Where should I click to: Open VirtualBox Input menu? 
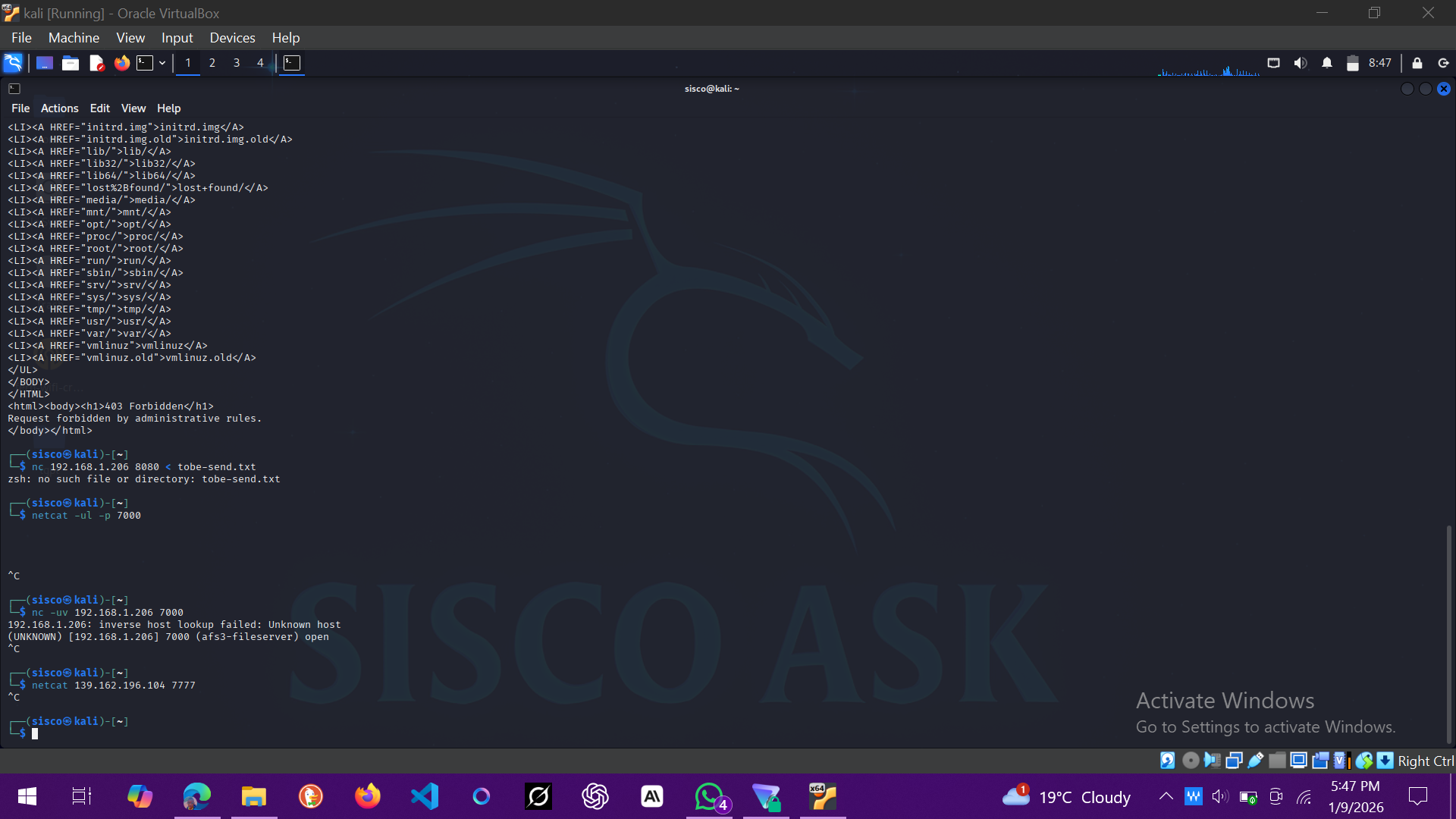177,38
